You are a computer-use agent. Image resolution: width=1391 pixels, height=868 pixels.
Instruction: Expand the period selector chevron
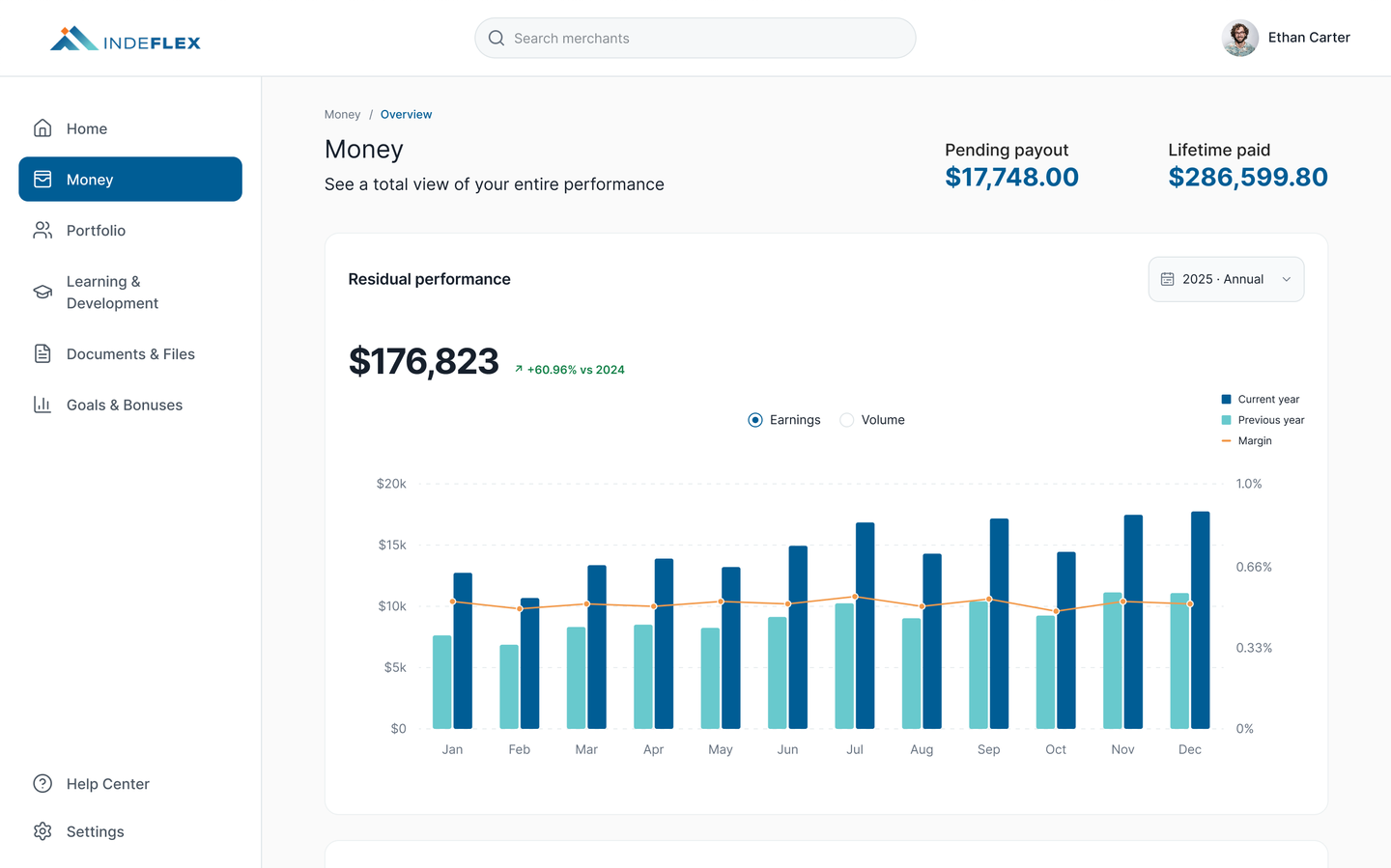point(1287,279)
